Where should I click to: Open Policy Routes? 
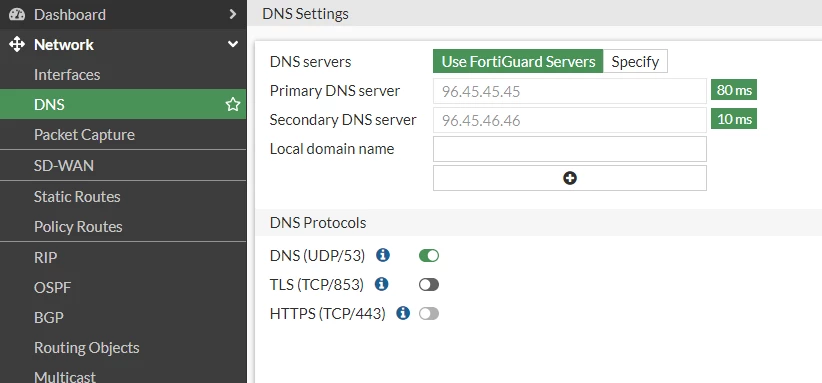(123, 226)
